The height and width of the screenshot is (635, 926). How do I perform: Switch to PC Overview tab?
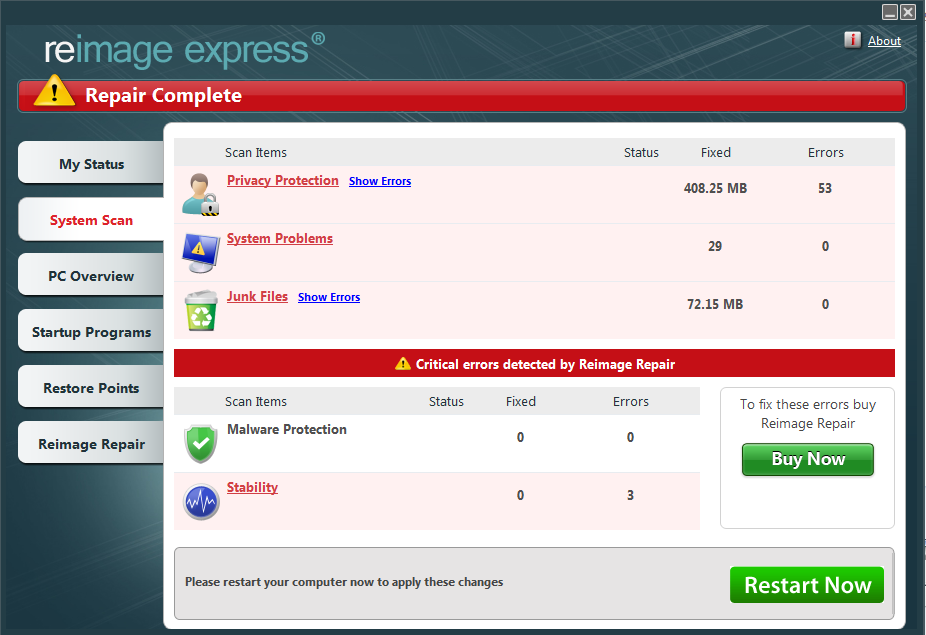(x=91, y=276)
